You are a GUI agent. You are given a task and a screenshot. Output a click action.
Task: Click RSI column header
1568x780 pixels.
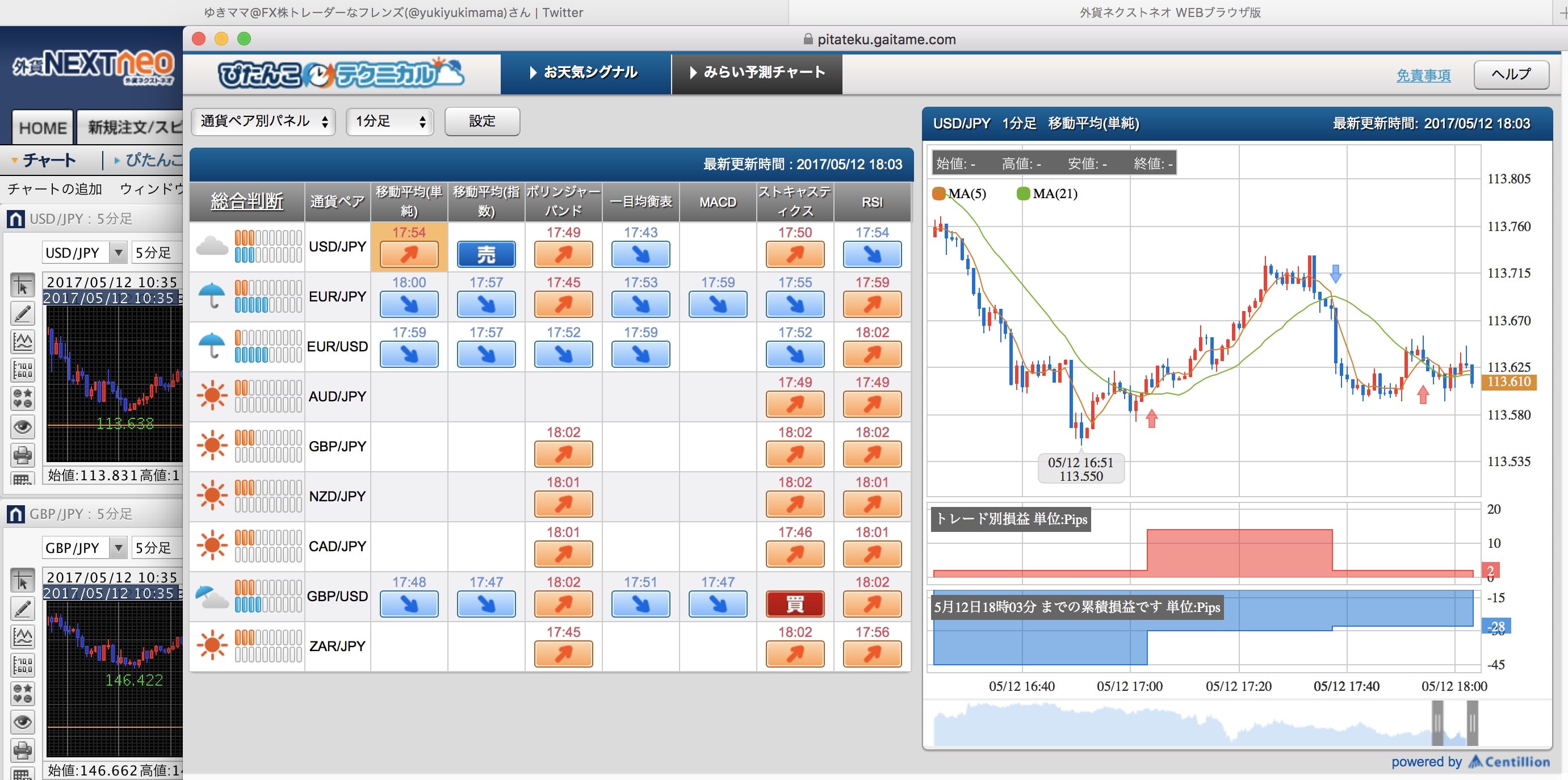pyautogui.click(x=872, y=202)
